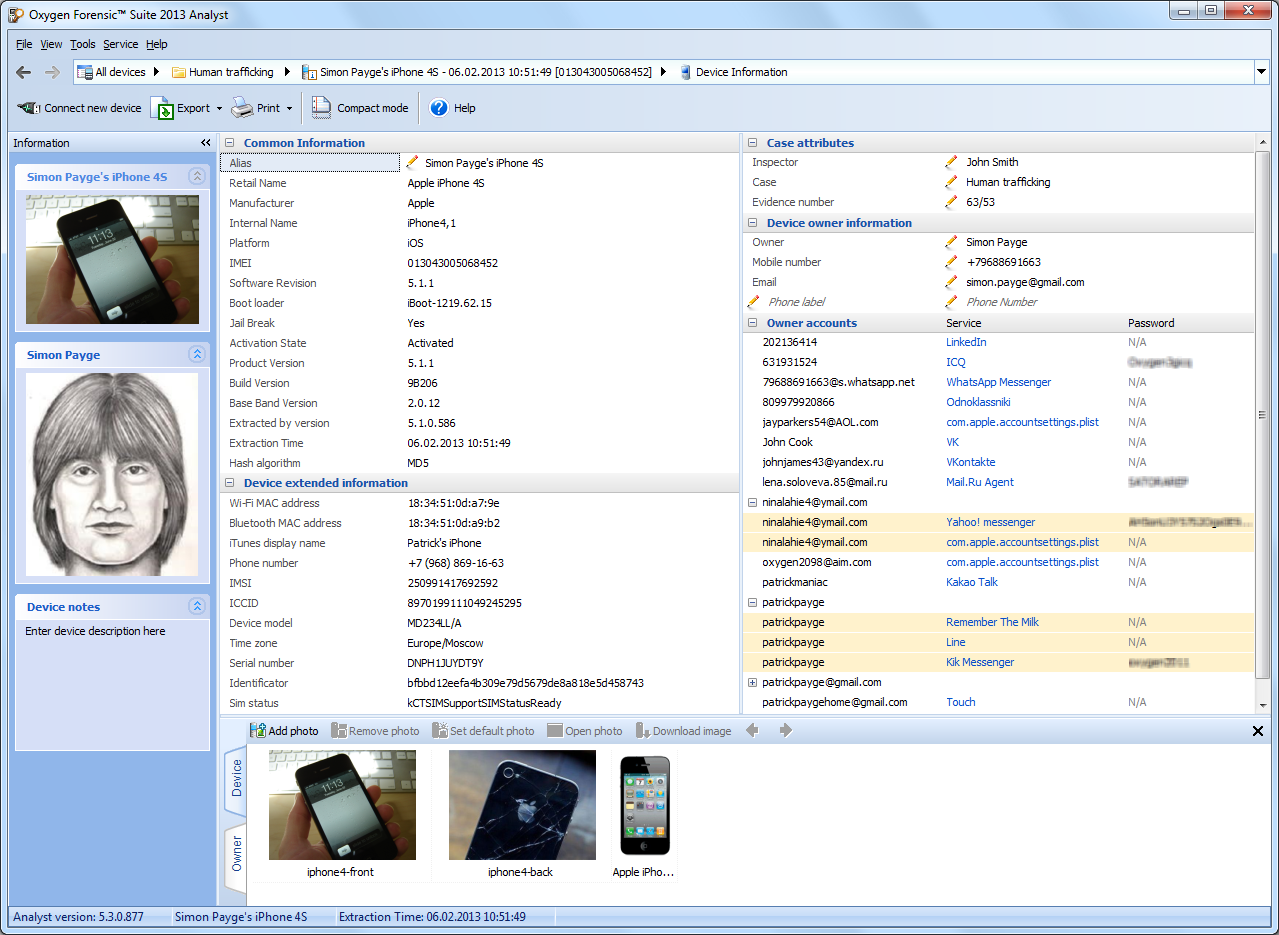Collapse the Device notes panel
This screenshot has width=1279, height=935.
pos(197,606)
